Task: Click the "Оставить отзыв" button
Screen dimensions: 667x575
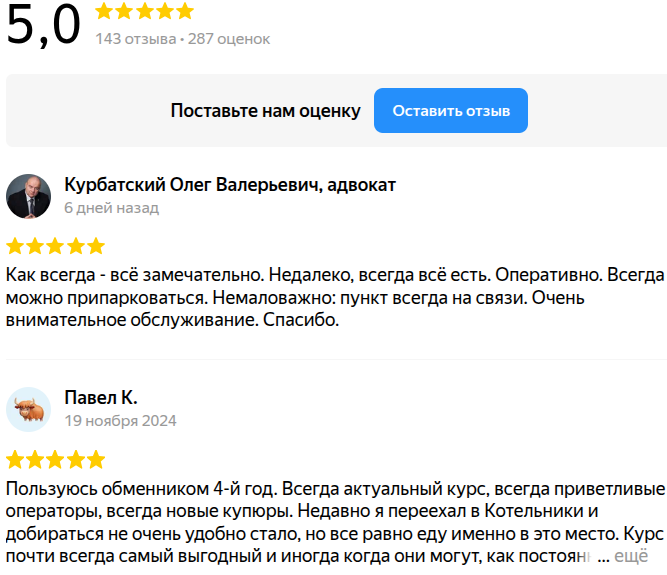Action: pos(451,111)
